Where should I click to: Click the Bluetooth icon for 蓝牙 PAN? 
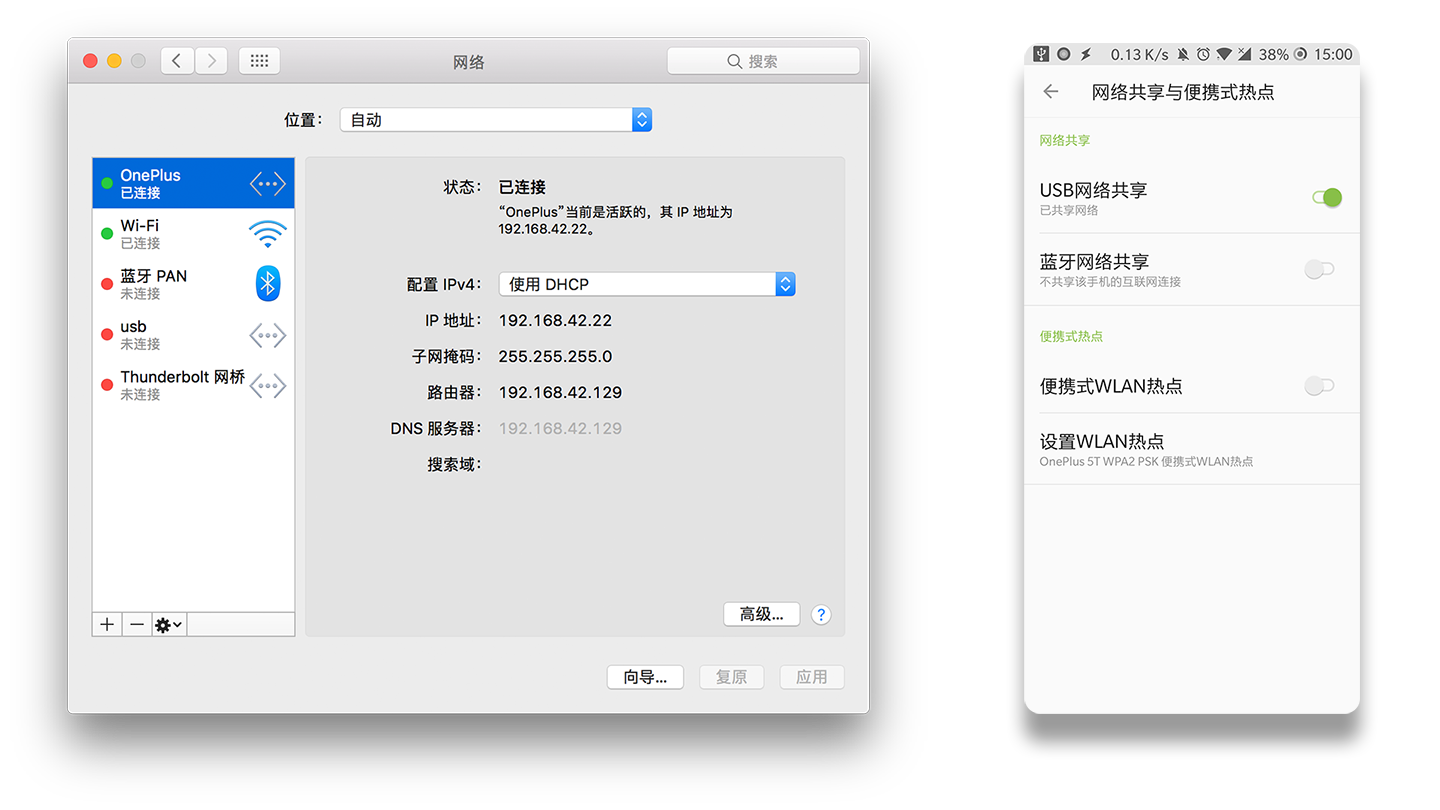pos(267,284)
